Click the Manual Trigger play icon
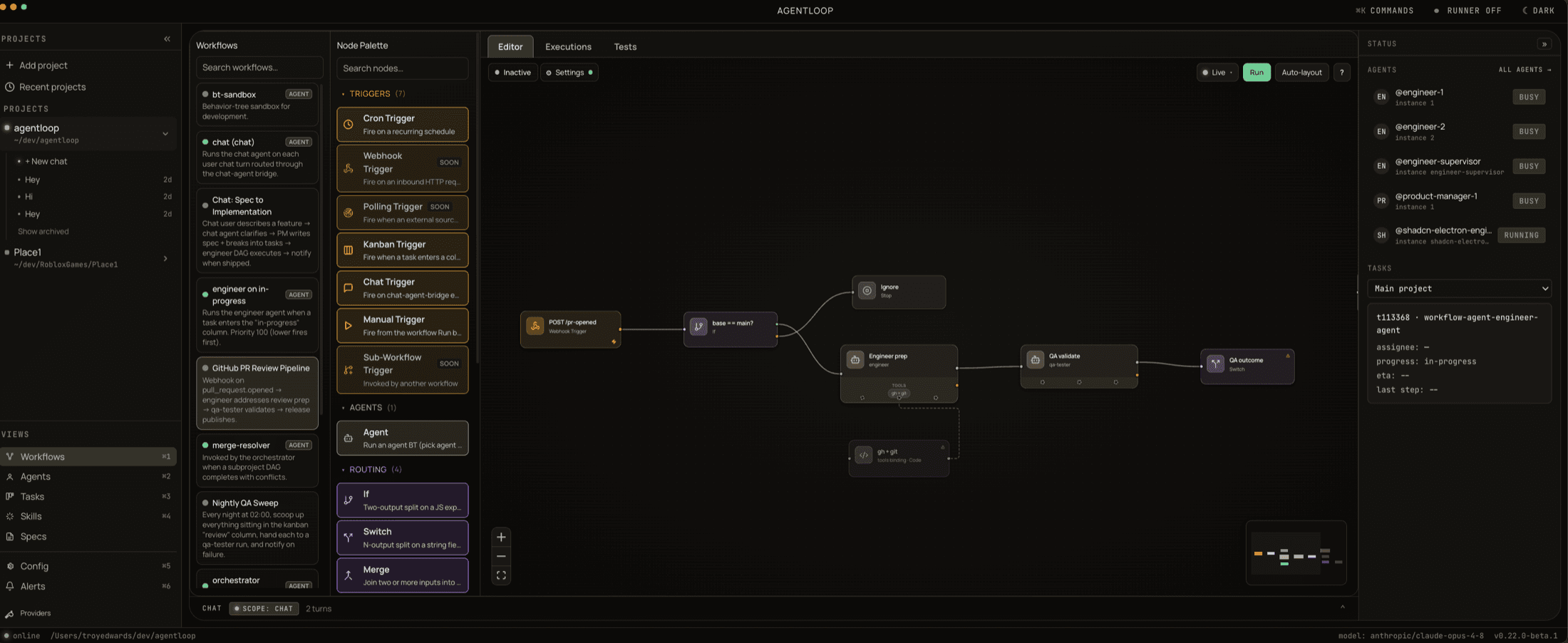Image resolution: width=1568 pixels, height=643 pixels. pyautogui.click(x=349, y=326)
